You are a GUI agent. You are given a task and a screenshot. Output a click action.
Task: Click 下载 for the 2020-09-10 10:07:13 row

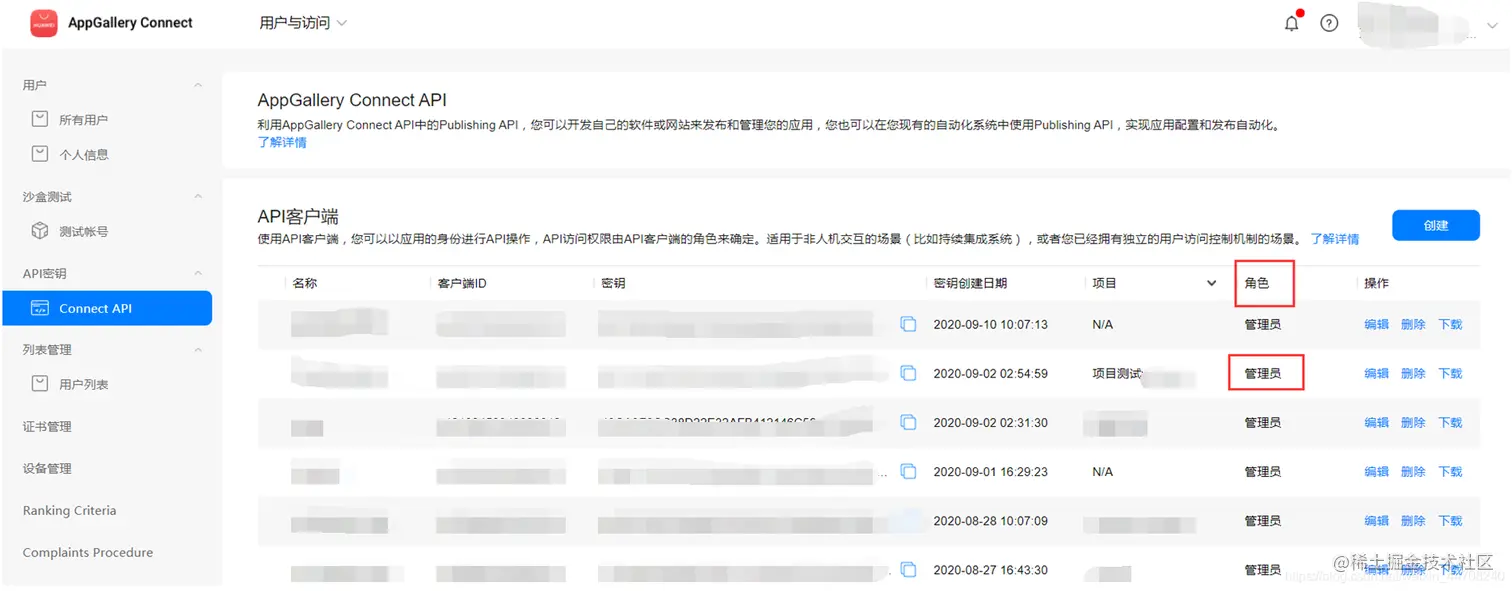[x=1450, y=324]
